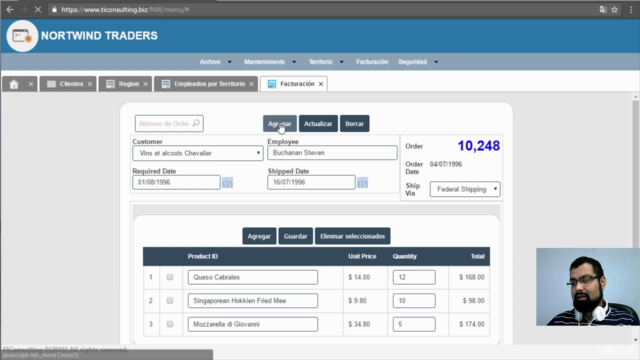640x360 pixels.
Task: Expand the Mantenimiento menu
Action: tap(270, 62)
